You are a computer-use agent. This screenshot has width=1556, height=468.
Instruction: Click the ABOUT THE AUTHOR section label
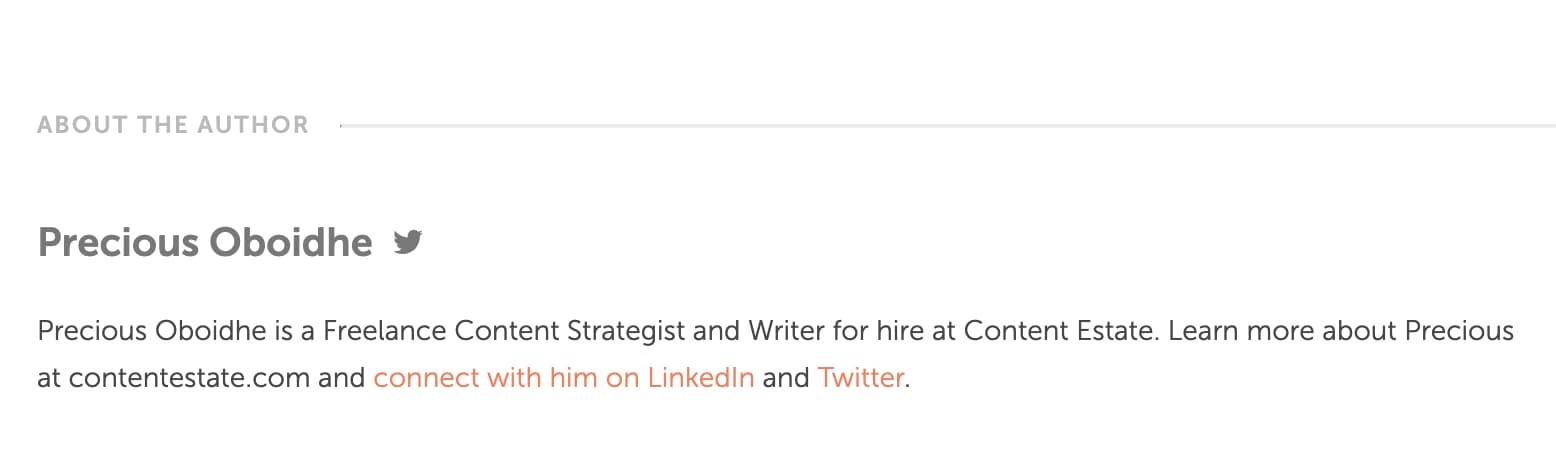tap(173, 125)
